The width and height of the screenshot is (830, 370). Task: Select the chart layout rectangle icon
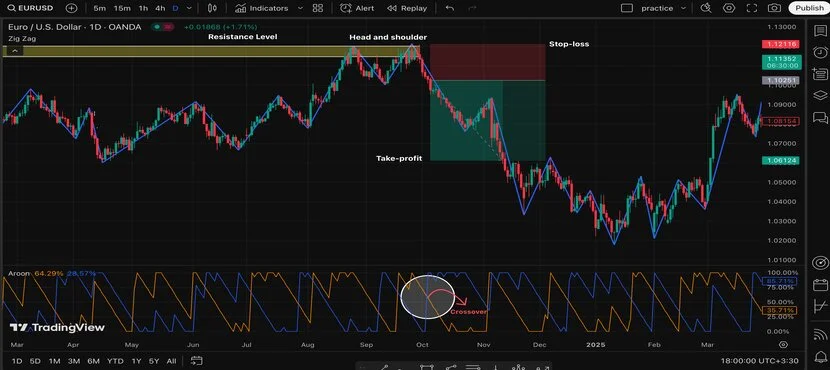pos(627,8)
